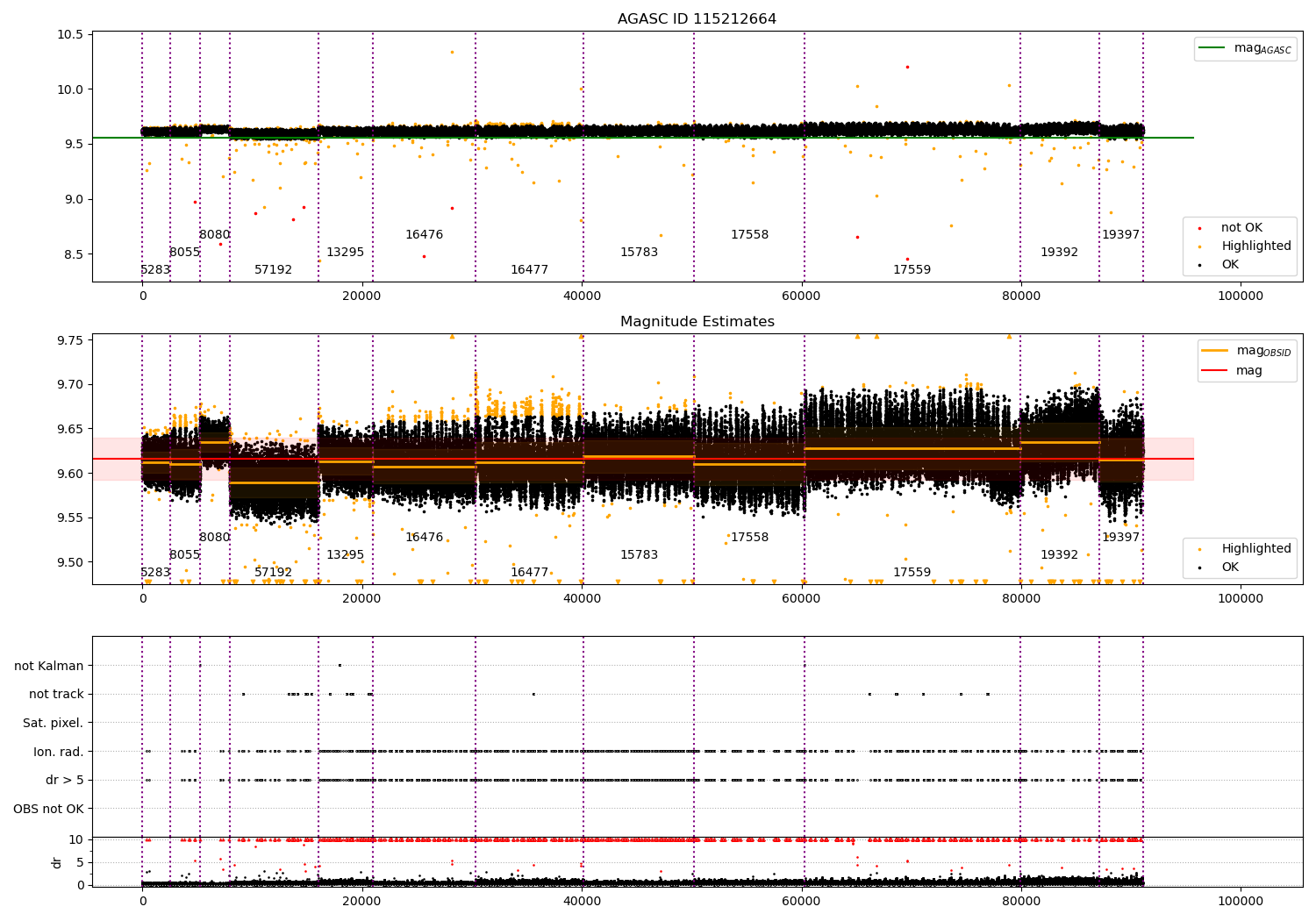The height and width of the screenshot is (921, 1316).
Task: Click obsid 15783 label in top plot
Action: coord(640,253)
